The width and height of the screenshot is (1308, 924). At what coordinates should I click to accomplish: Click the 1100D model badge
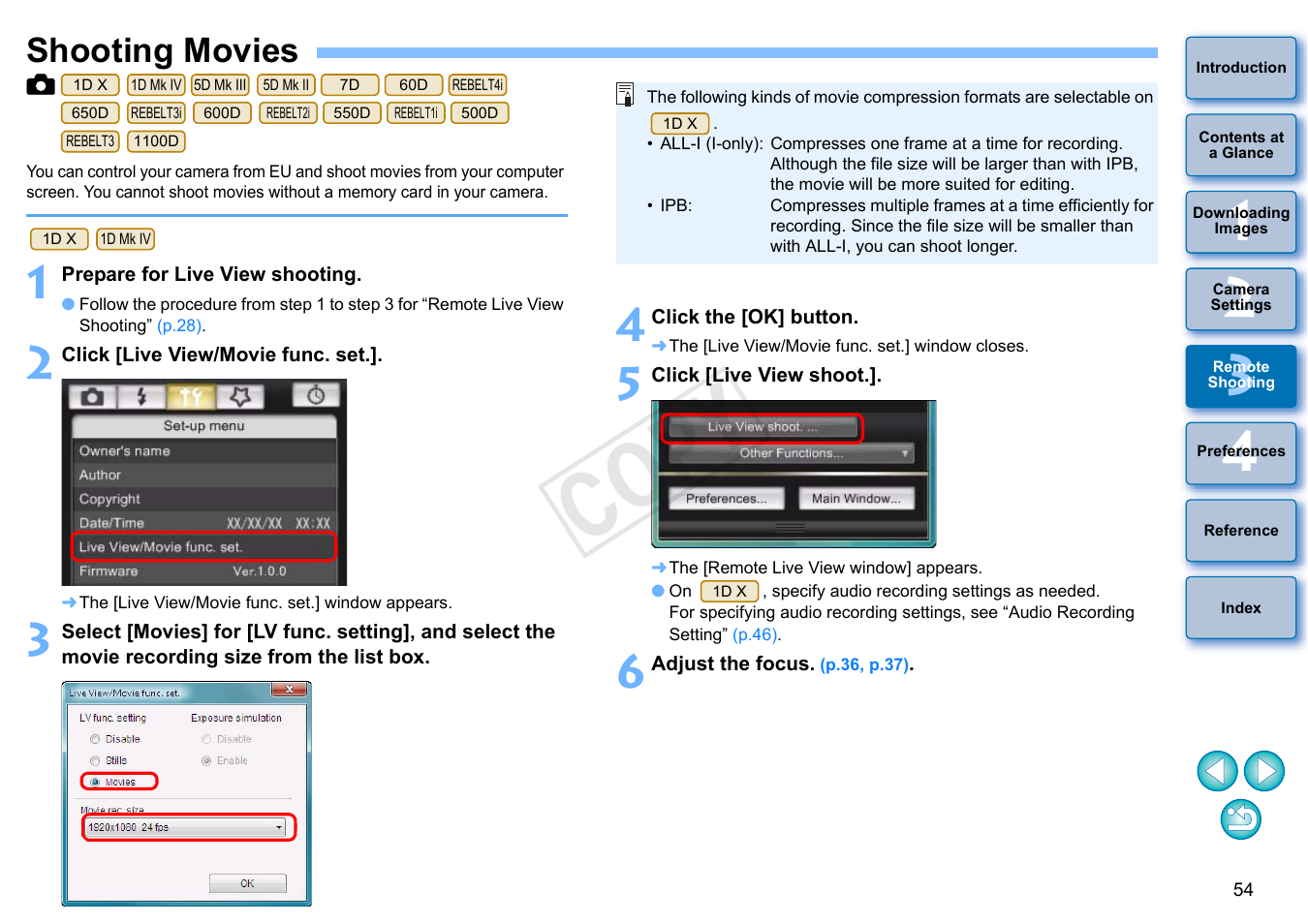click(x=156, y=141)
